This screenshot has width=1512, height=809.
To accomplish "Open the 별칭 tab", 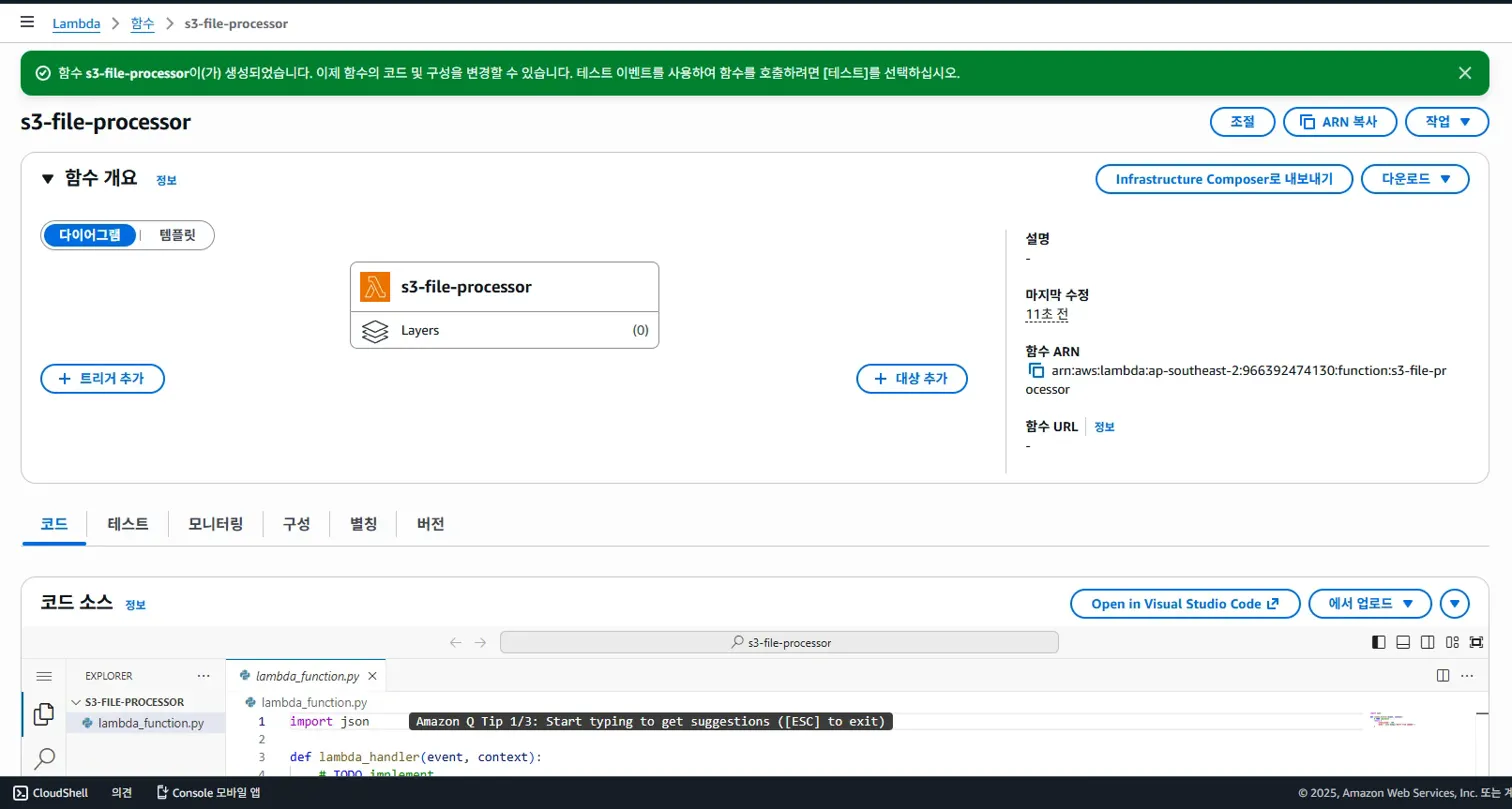I will [363, 524].
